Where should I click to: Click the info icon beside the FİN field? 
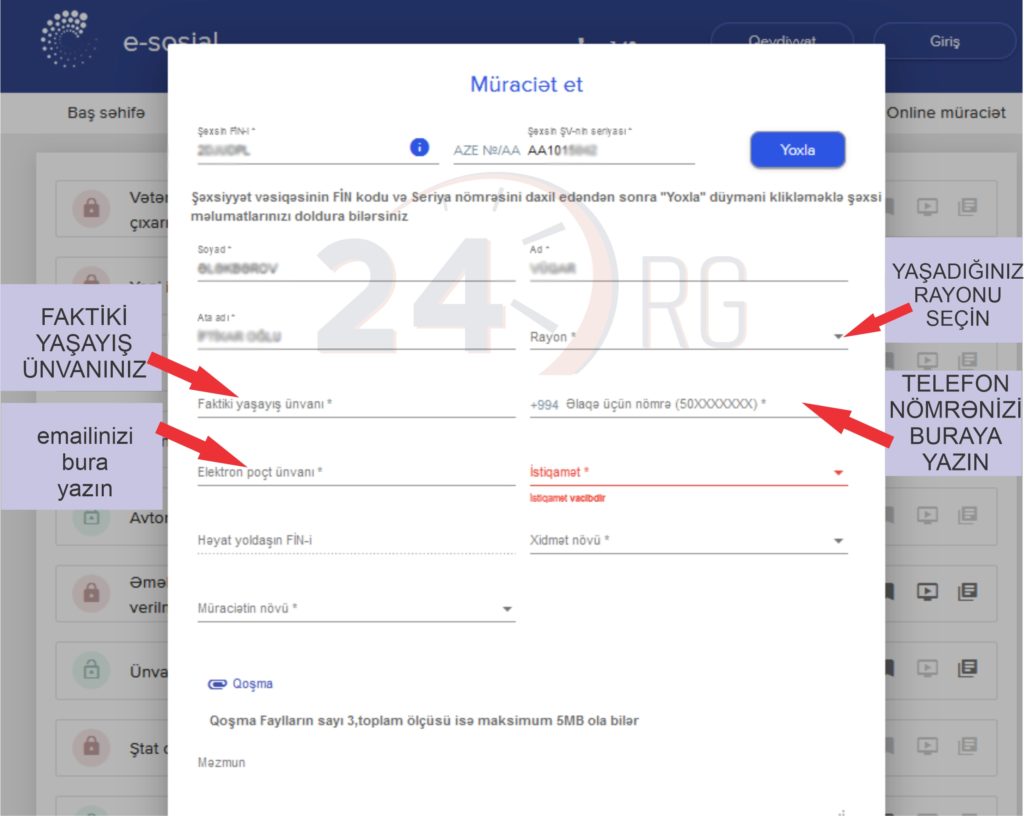pos(420,148)
